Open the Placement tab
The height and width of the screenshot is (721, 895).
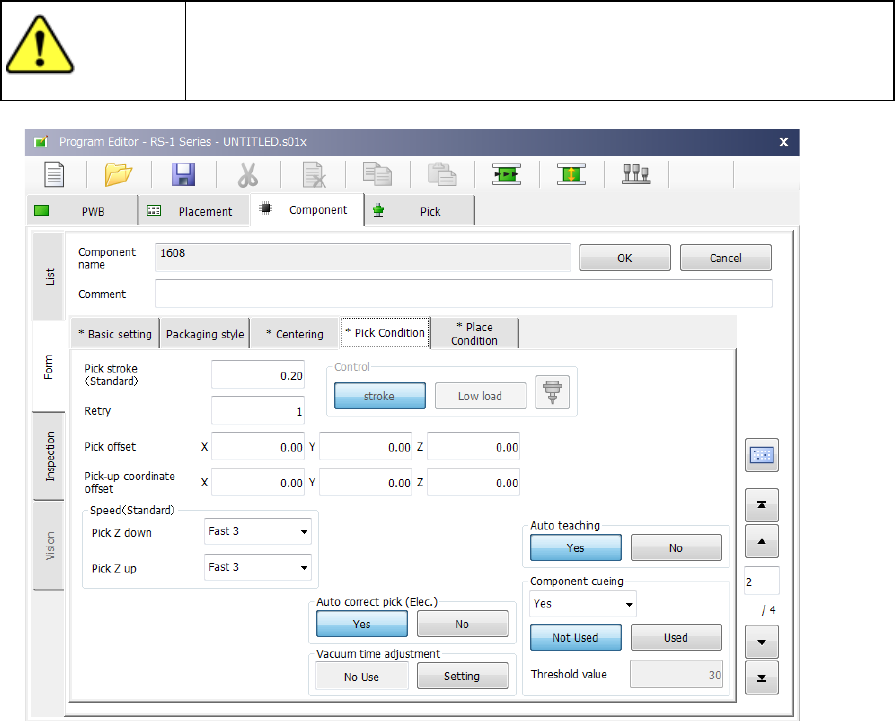[x=194, y=211]
